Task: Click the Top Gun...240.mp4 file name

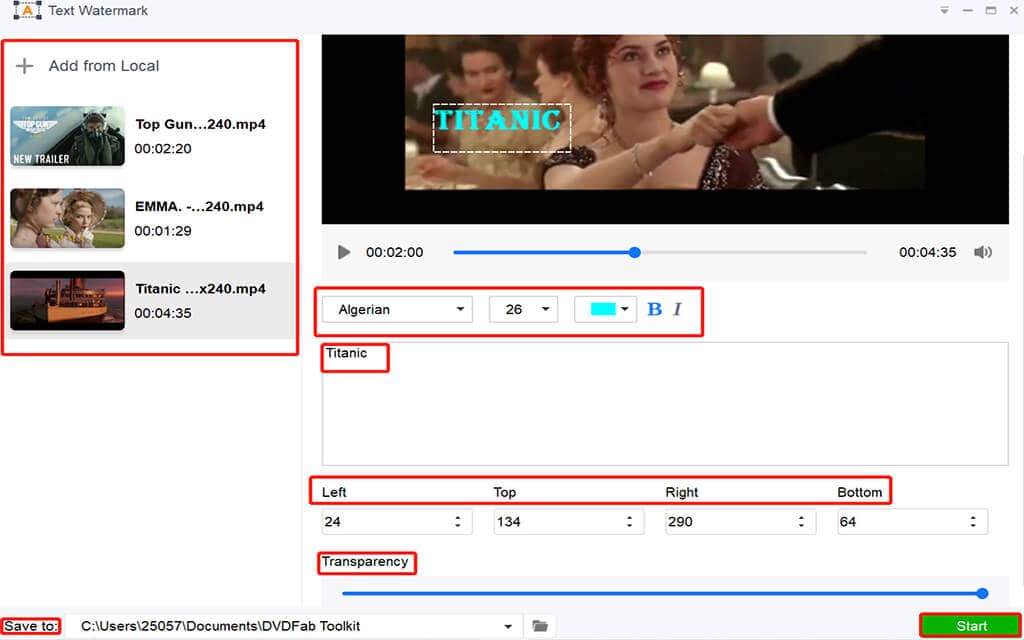Action: click(200, 124)
